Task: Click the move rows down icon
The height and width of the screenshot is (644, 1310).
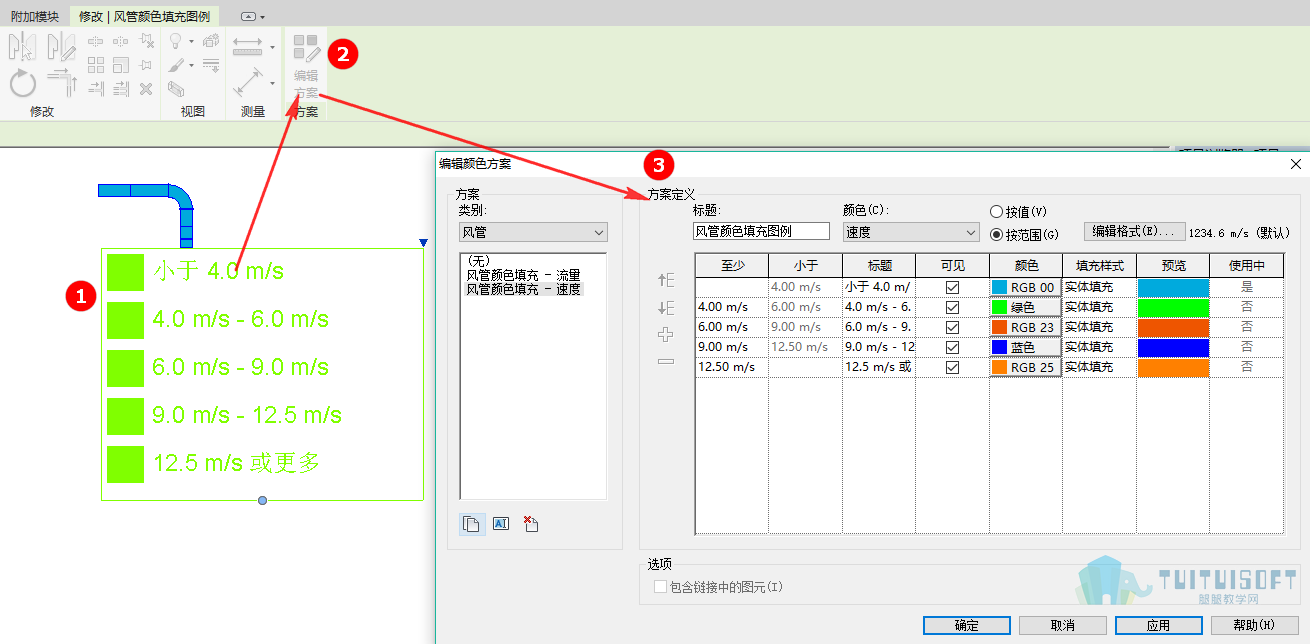Action: 666,308
